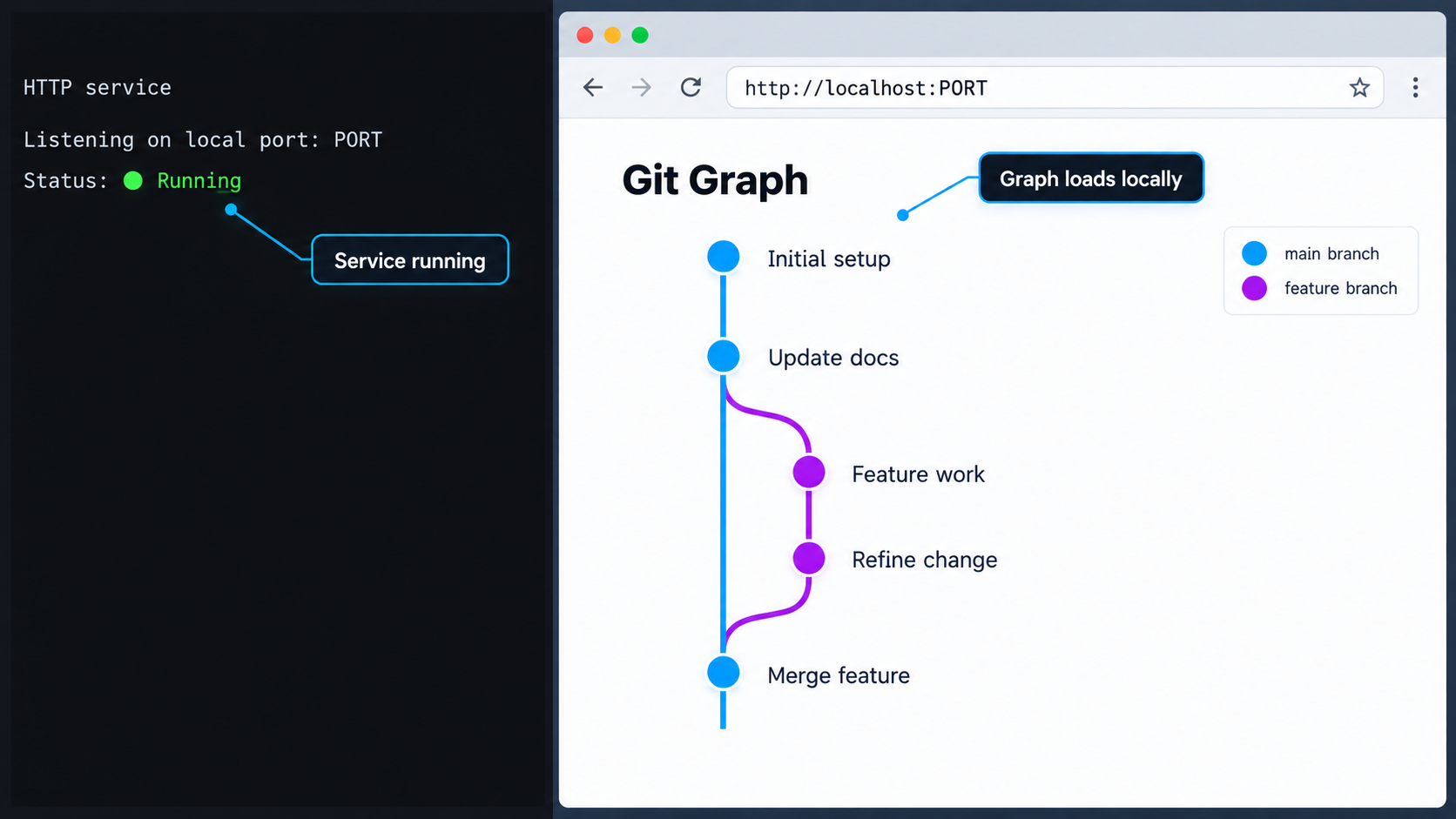Select the Merge feature commit node

point(724,673)
